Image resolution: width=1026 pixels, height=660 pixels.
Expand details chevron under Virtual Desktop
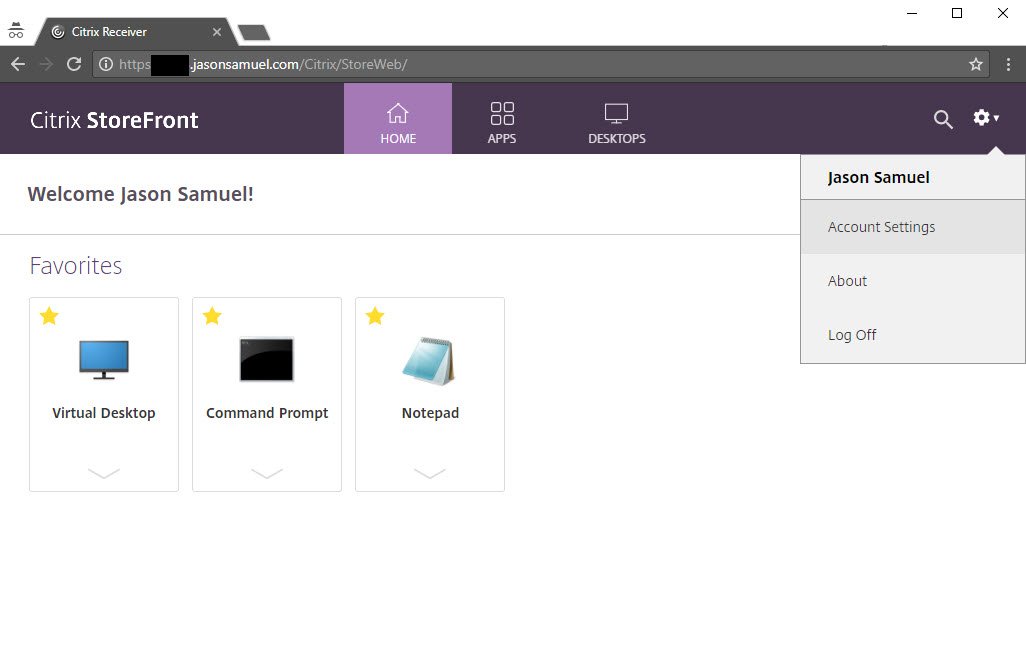click(103, 473)
